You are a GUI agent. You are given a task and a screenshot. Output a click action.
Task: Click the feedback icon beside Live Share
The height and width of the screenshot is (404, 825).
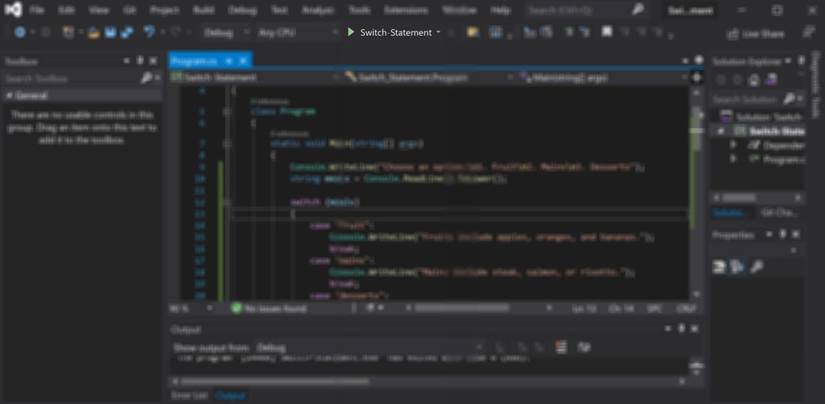click(808, 33)
